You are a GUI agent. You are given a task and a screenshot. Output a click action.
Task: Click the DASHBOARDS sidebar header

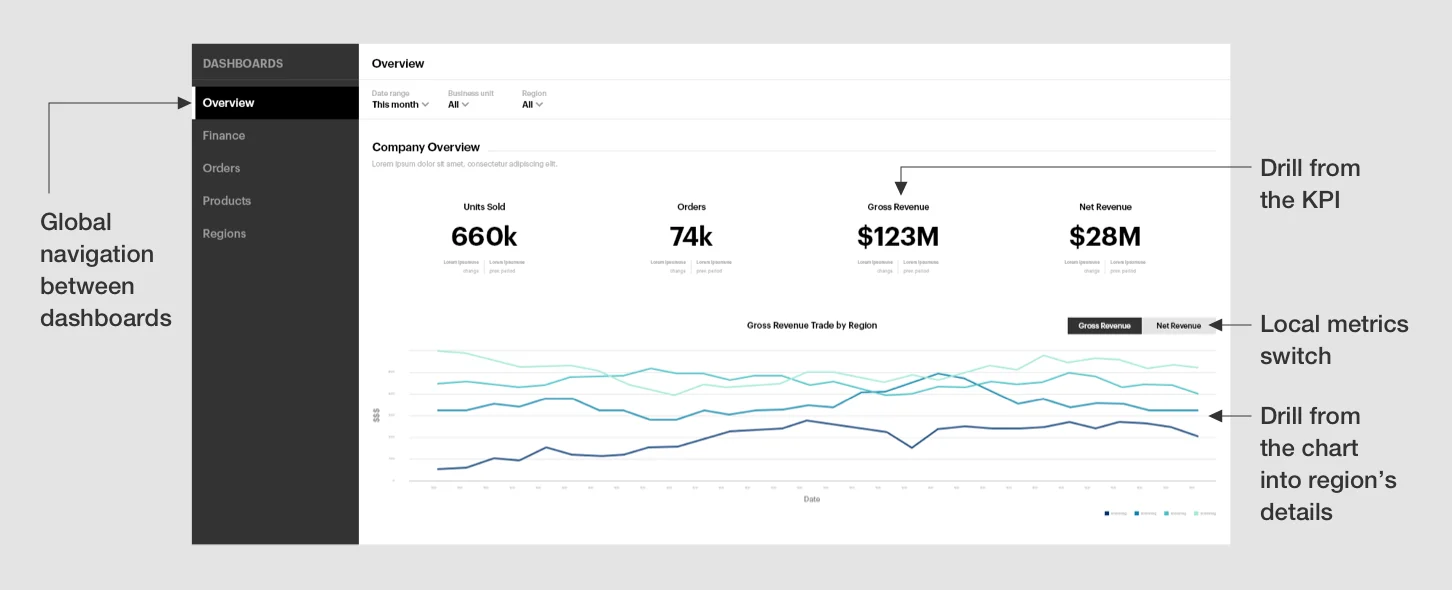[243, 63]
